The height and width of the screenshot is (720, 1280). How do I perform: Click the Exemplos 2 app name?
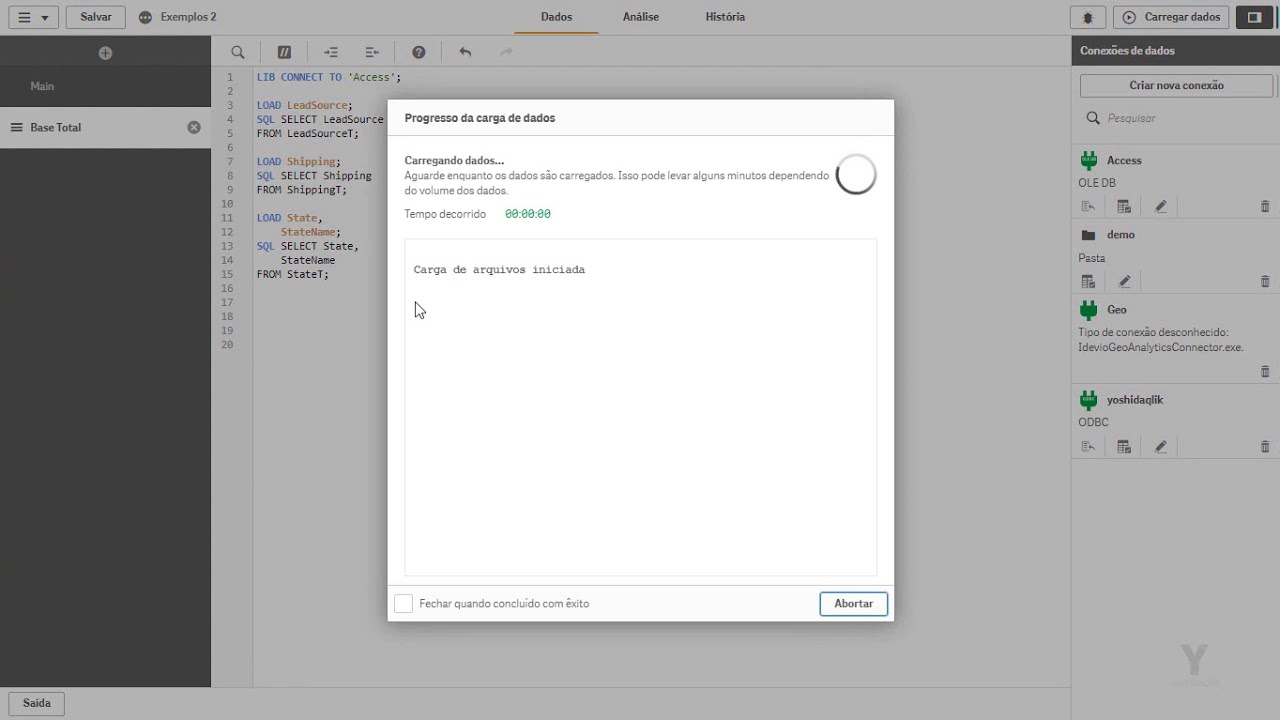(189, 17)
